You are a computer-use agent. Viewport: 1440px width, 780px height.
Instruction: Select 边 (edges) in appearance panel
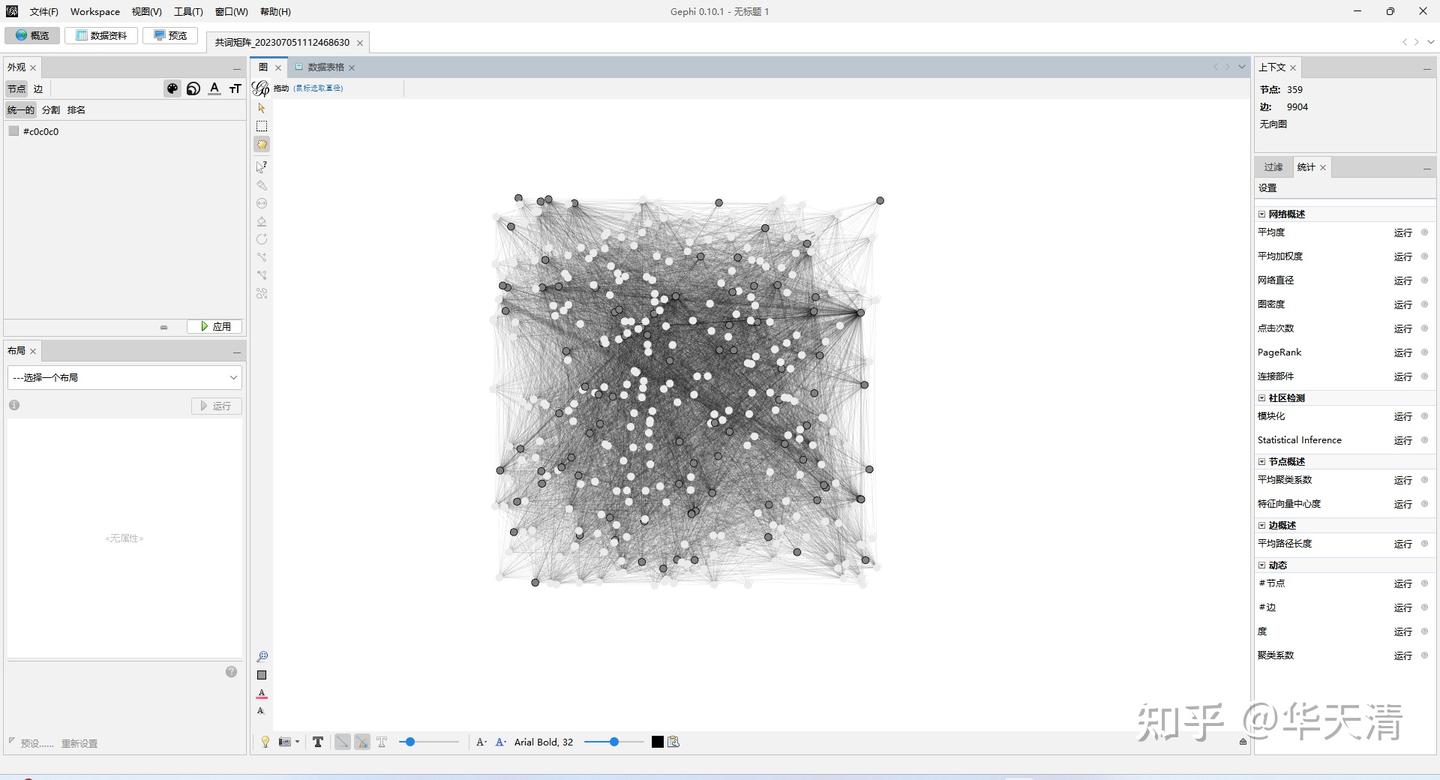38,89
